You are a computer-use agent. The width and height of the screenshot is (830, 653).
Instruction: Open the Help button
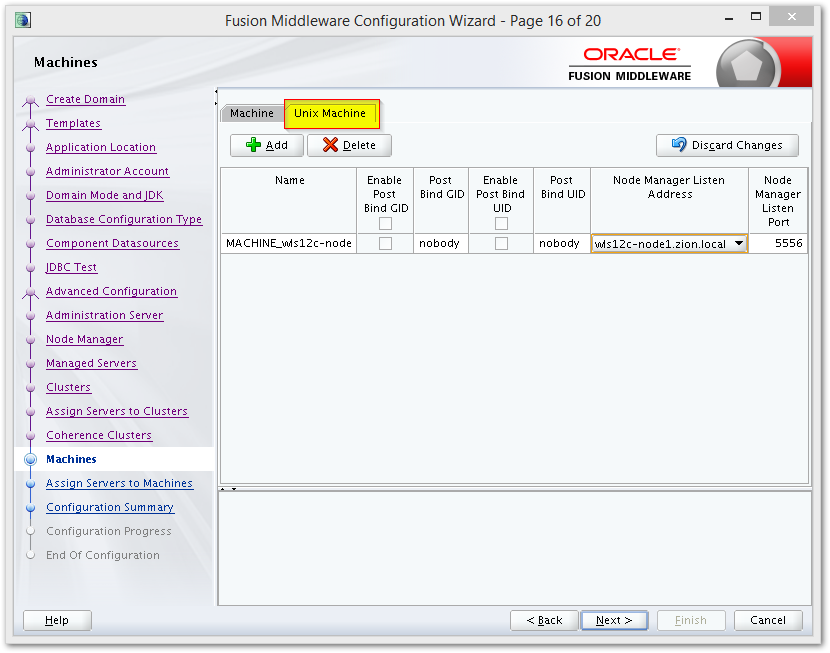57,620
